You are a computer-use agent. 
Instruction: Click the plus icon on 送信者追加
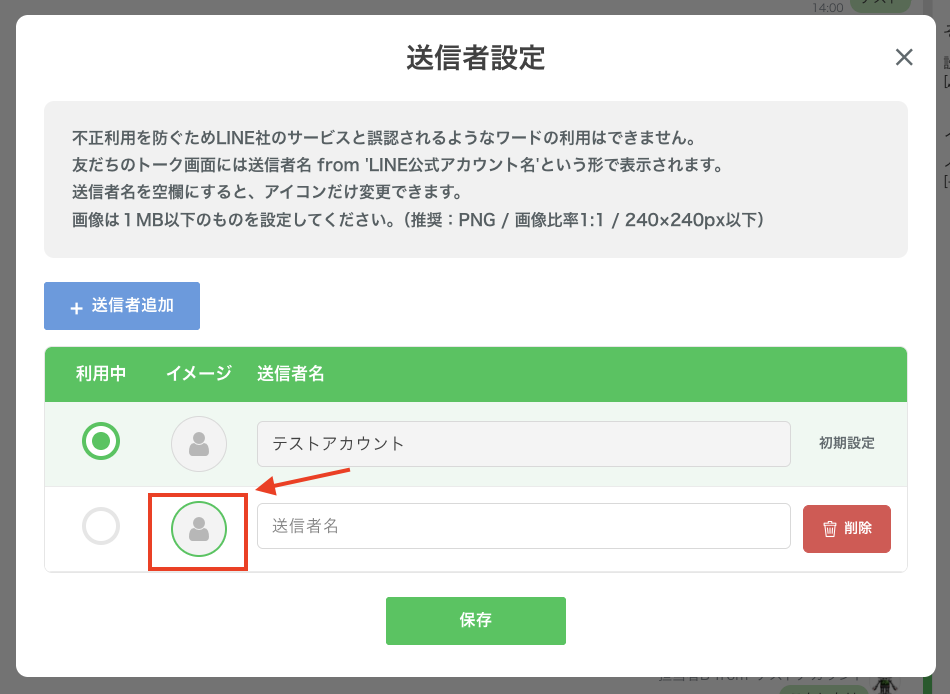(76, 308)
